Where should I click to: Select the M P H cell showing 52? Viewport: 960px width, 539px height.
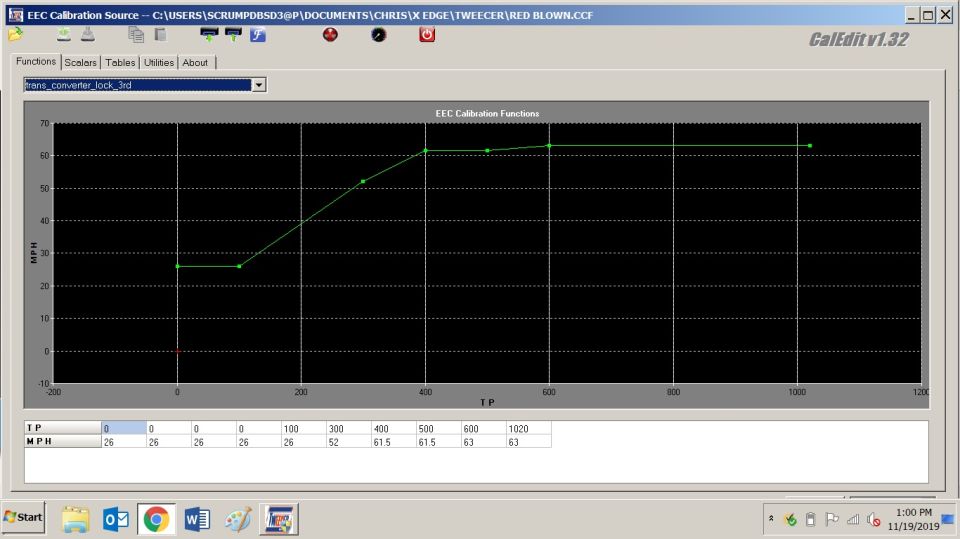click(349, 442)
